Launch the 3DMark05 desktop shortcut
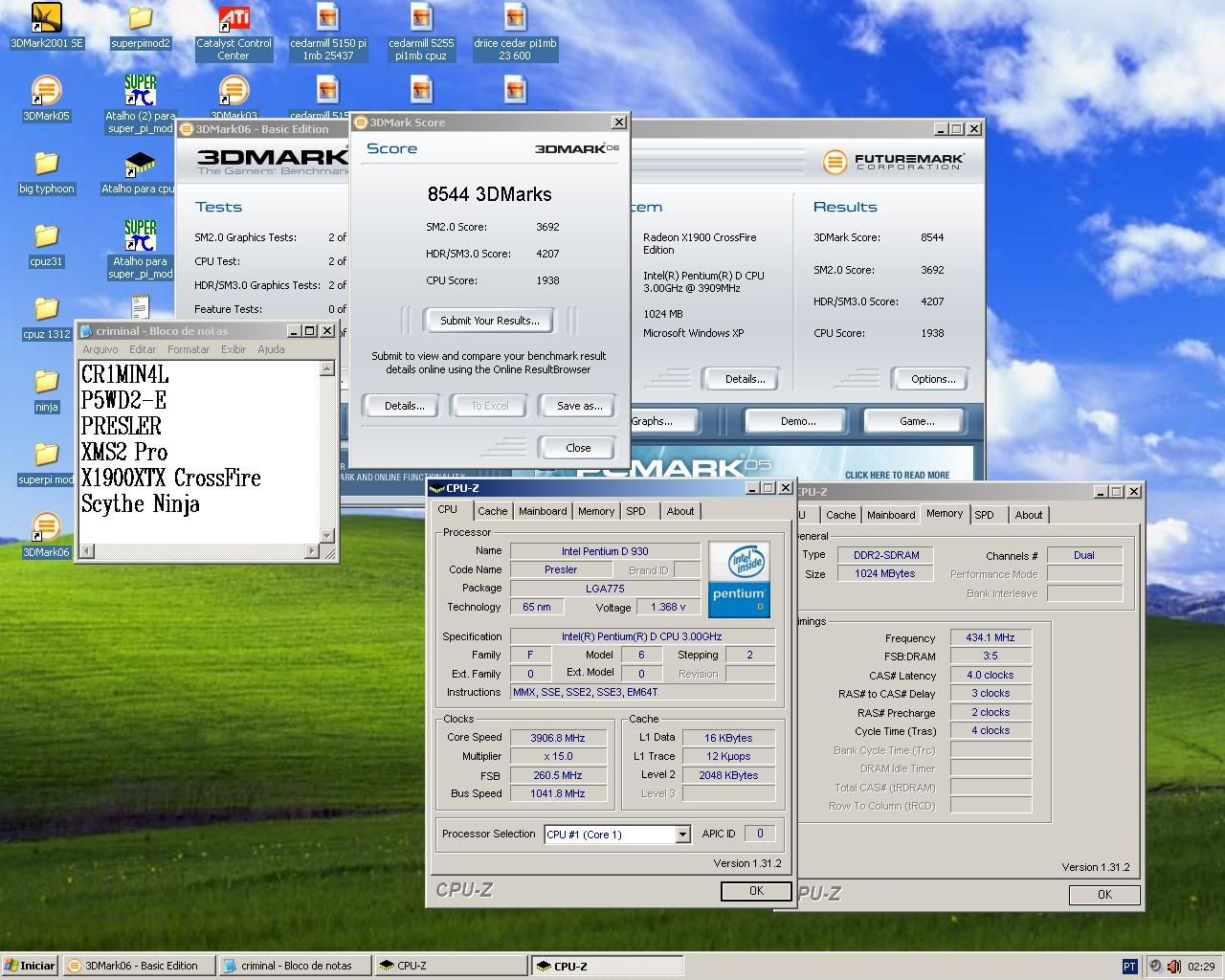Screen dimensions: 1225x980 (46, 99)
